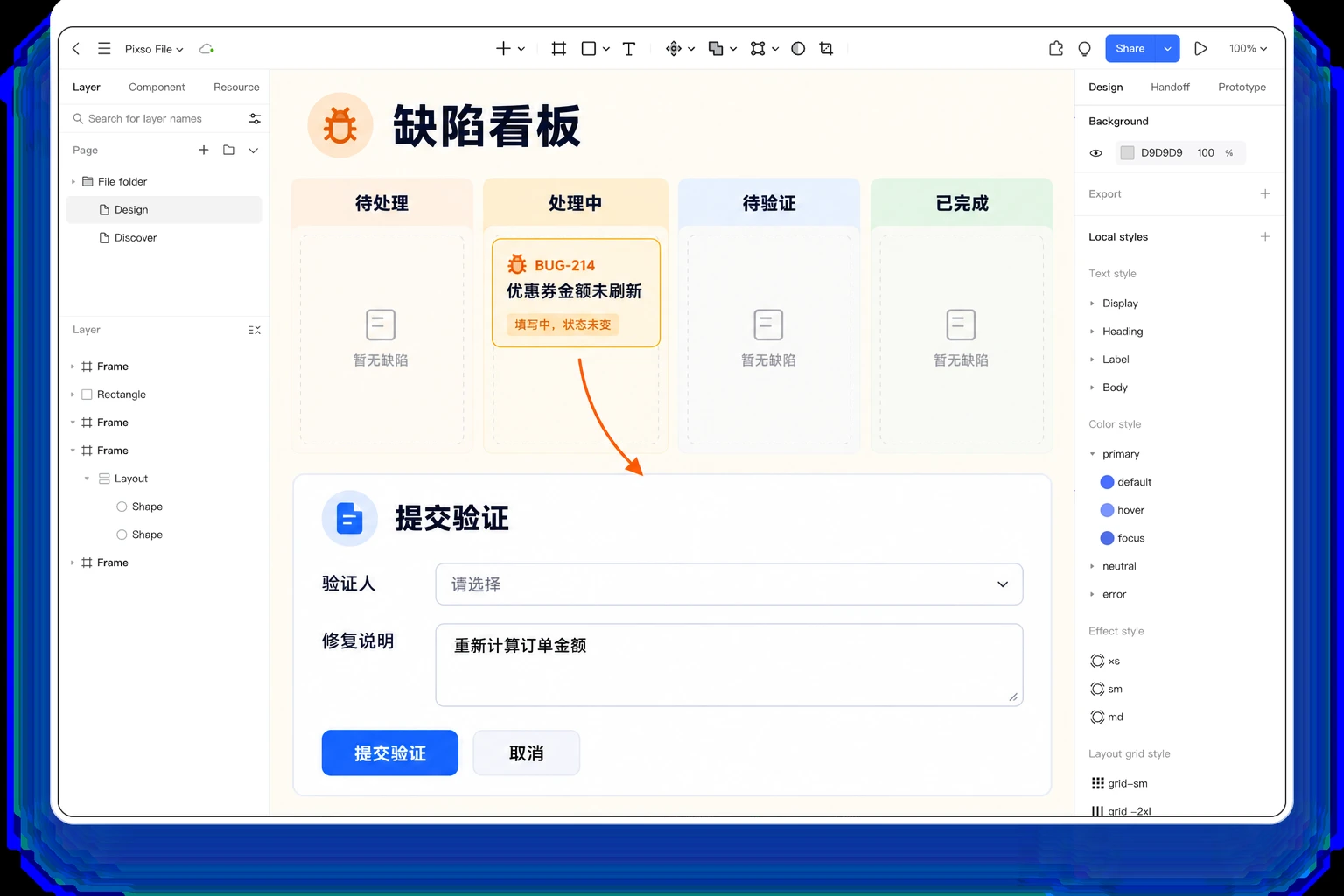Click the back arrow icon
Viewport: 1344px width, 896px height.
point(76,49)
